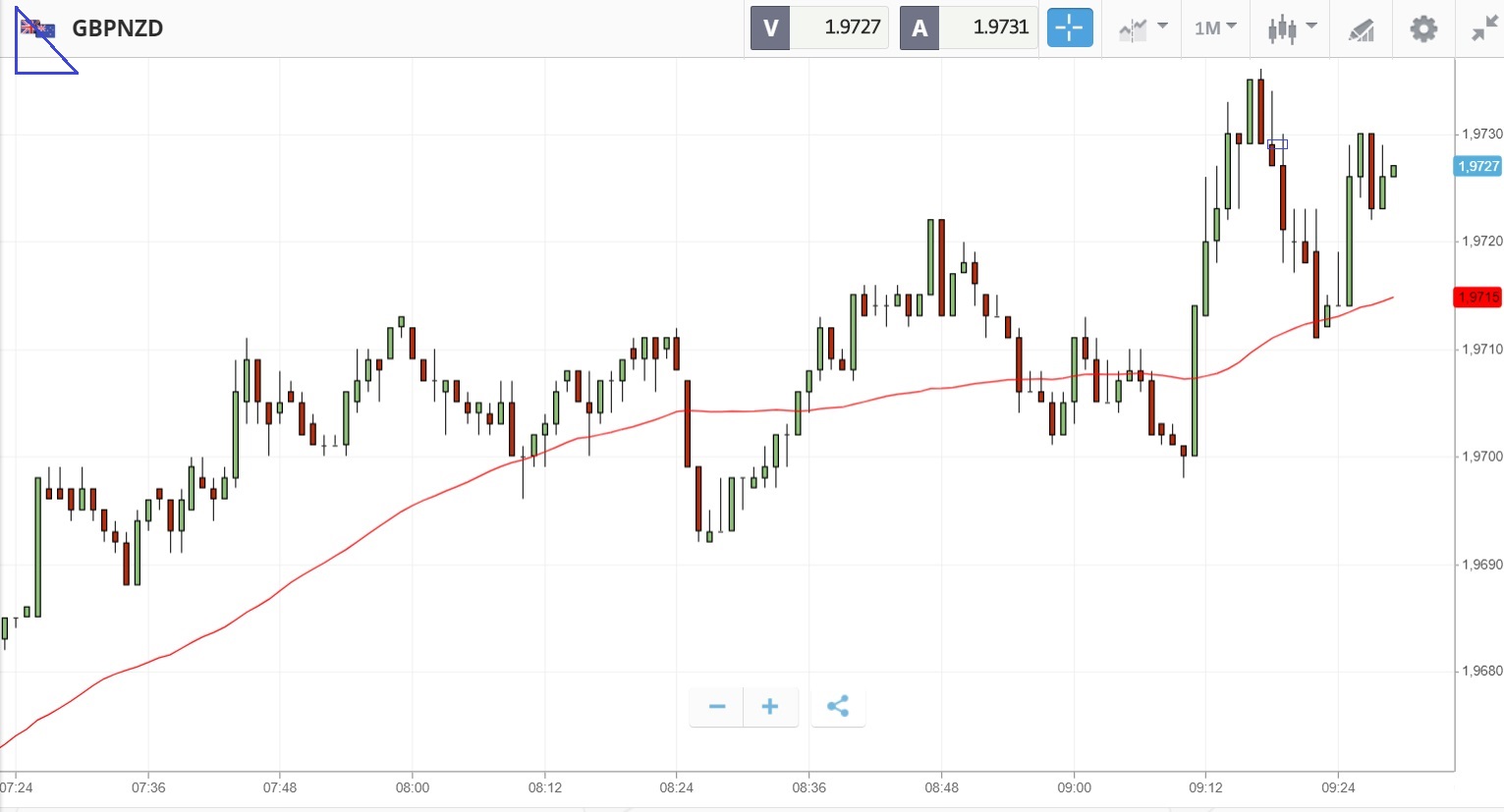The image size is (1504, 812).
Task: Click the GBP/NZD flag icon
Action: [x=38, y=28]
